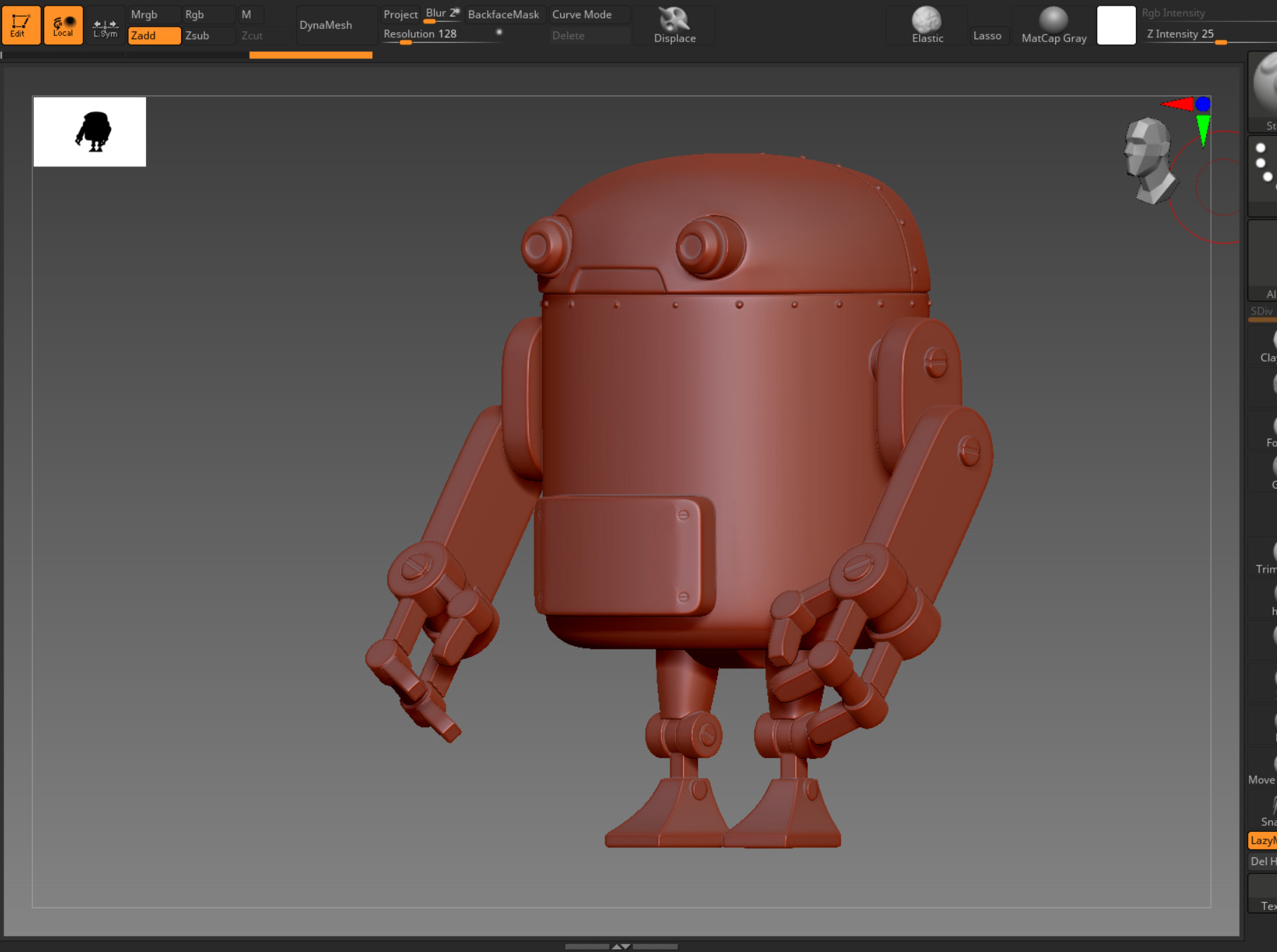
Task: Select the Elastic brush icon
Action: point(927,25)
